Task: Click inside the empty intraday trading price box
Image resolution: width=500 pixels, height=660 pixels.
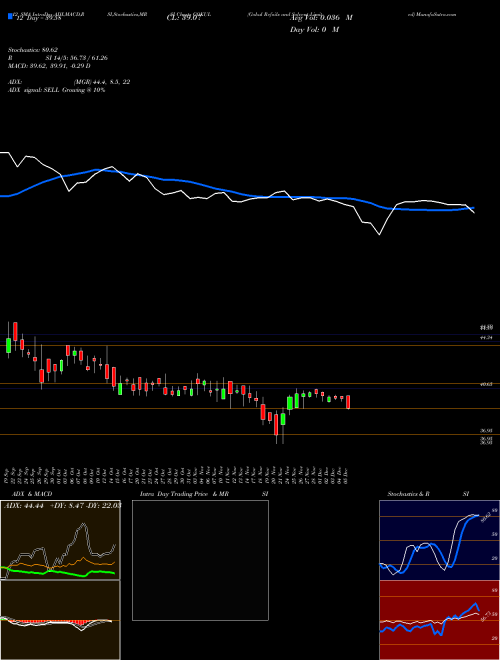Action: pyautogui.click(x=200, y=560)
